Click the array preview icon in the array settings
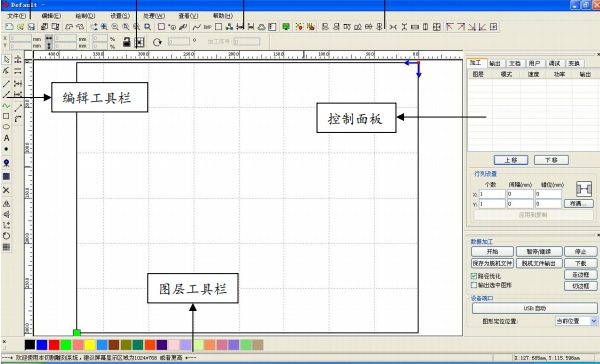600x364 pixels. point(584,189)
